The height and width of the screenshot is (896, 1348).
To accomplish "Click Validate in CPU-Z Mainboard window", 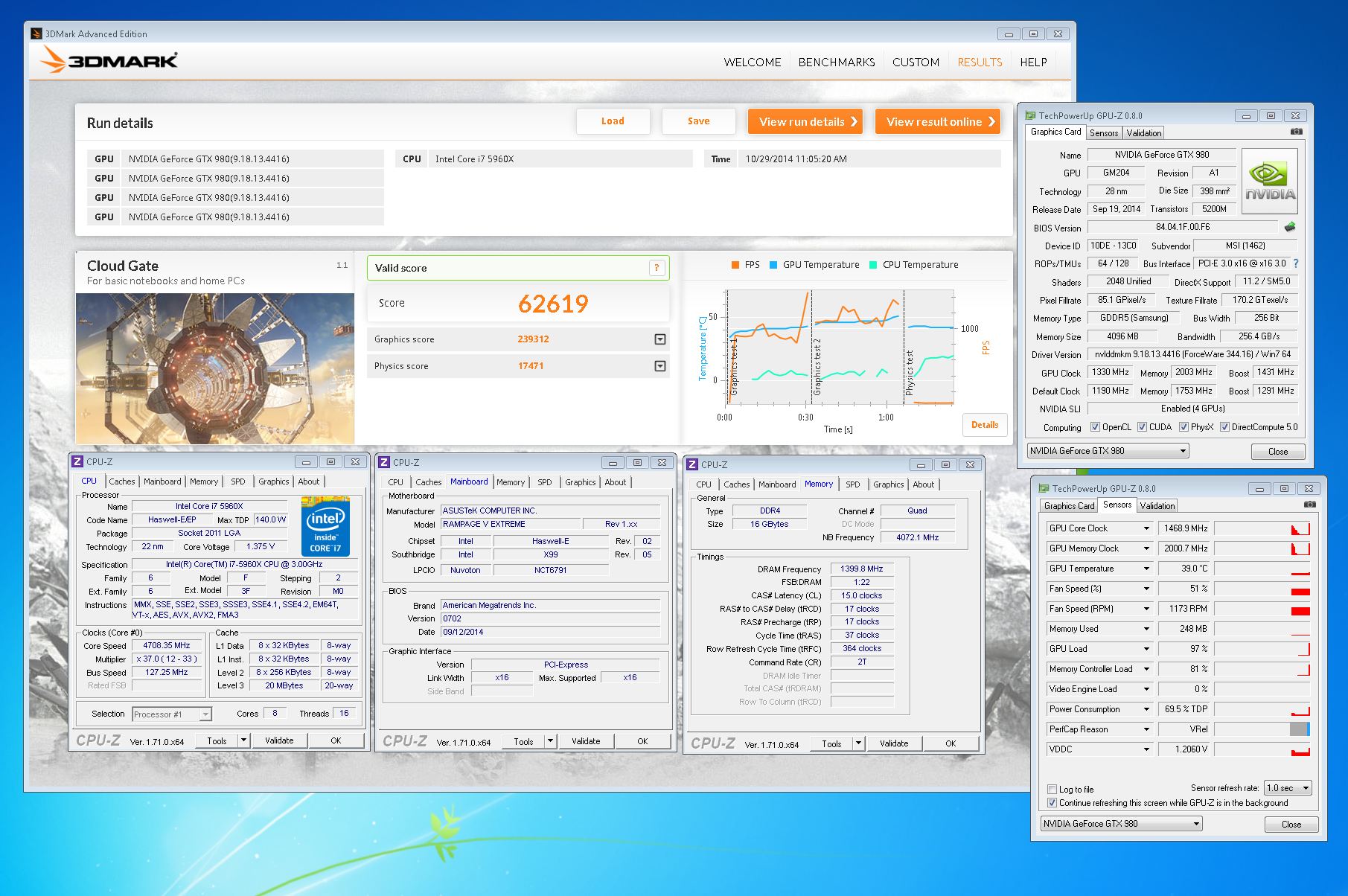I will (586, 741).
